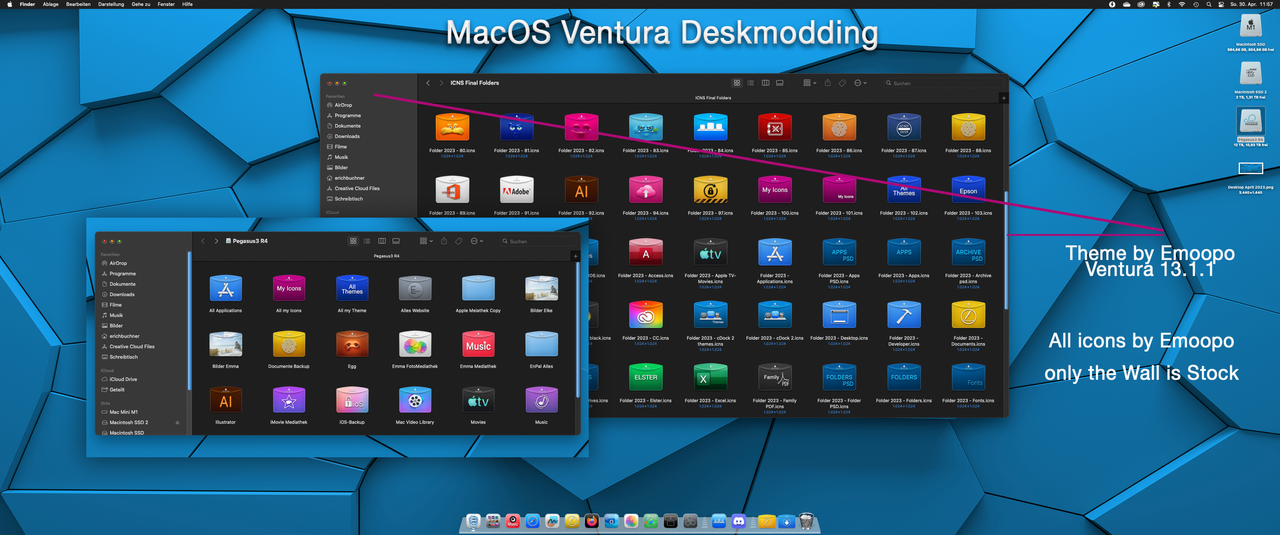Open All Applications folder in Pegasus3 R4
Screen dimensions: 1280x535
(226, 288)
